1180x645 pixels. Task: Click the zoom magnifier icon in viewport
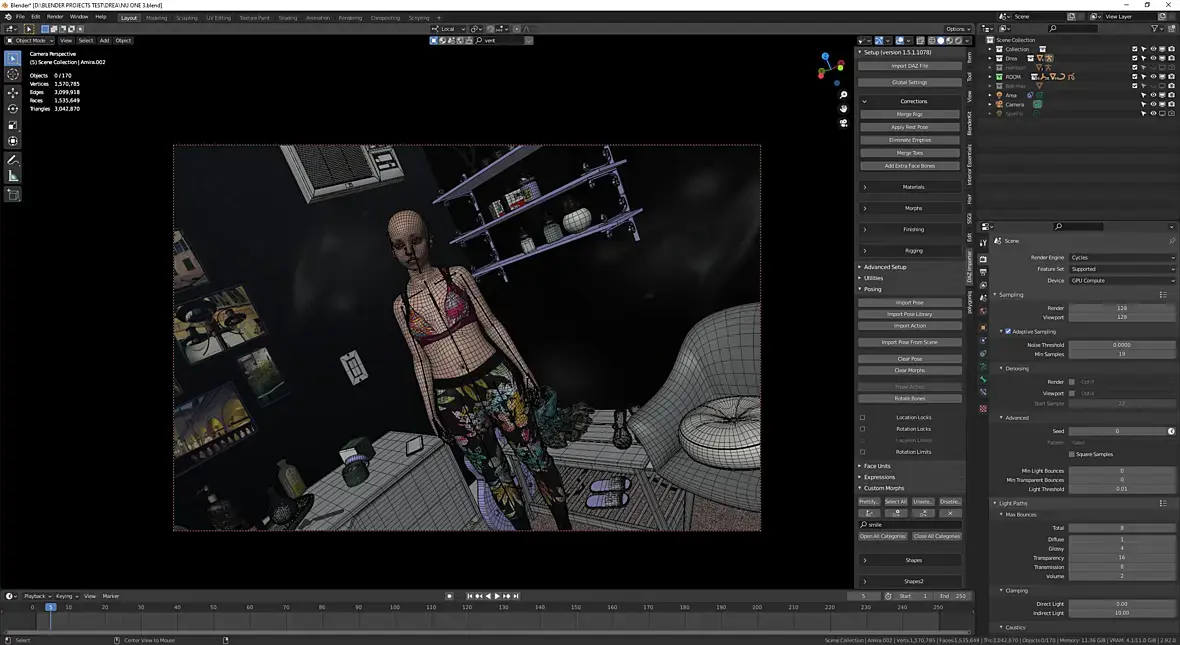click(x=844, y=95)
